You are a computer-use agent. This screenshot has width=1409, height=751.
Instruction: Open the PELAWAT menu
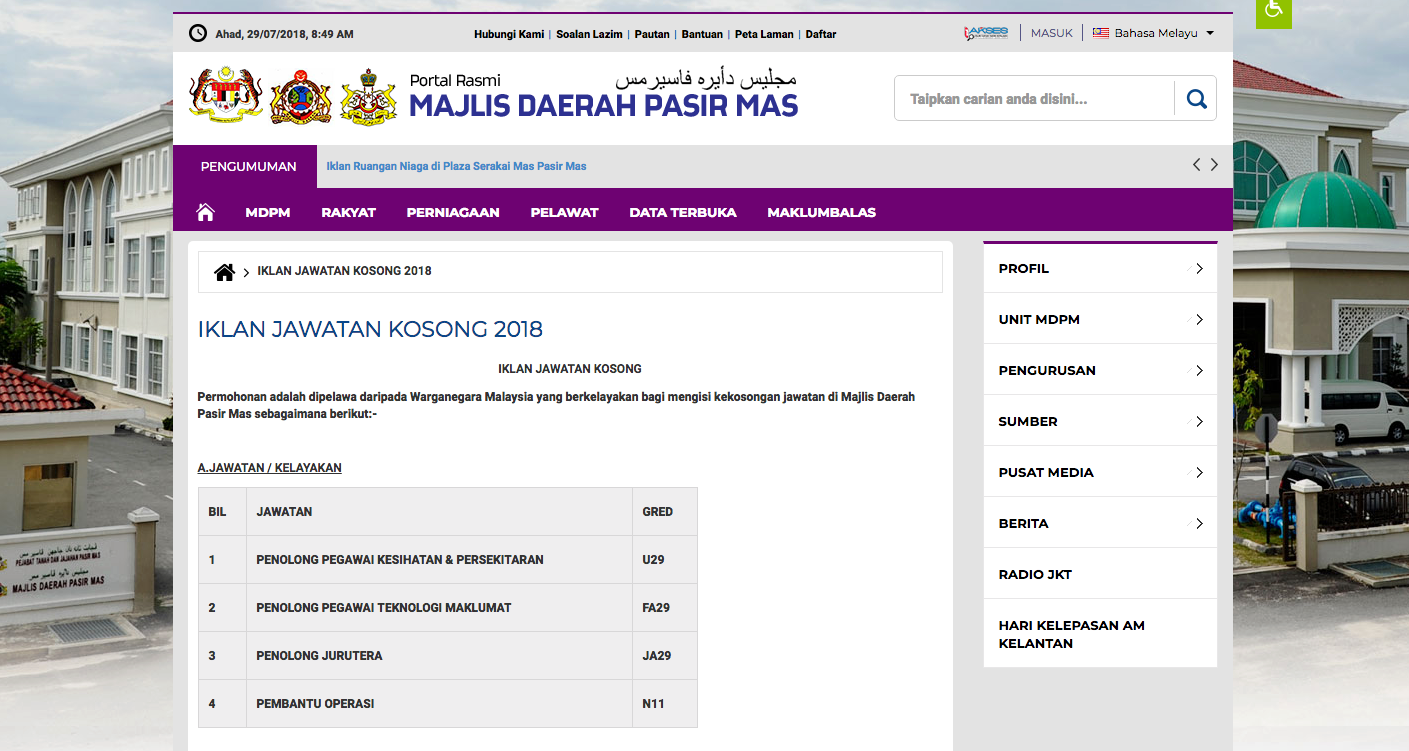564,212
